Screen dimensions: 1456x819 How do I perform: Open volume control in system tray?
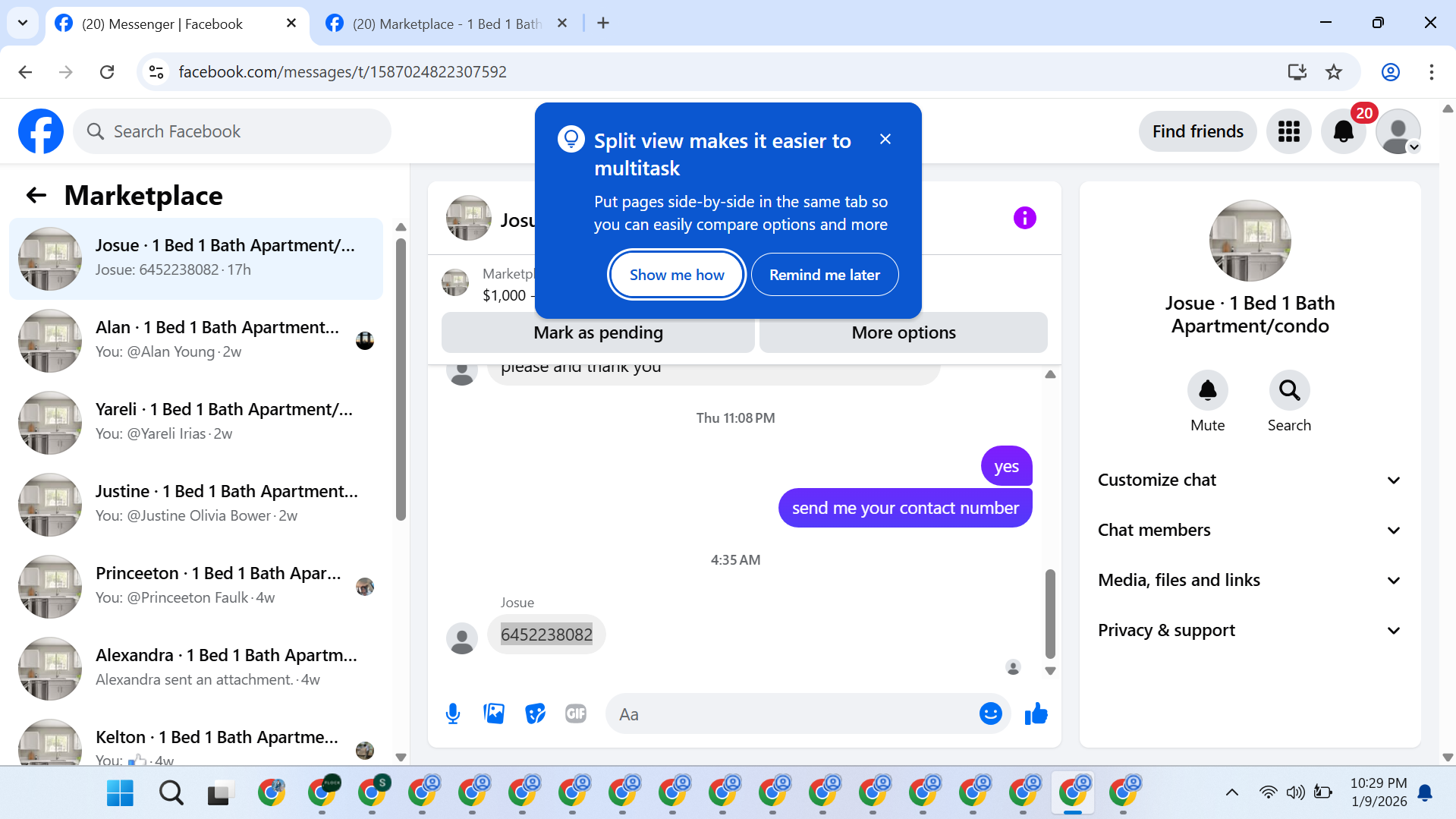pyautogui.click(x=1296, y=792)
